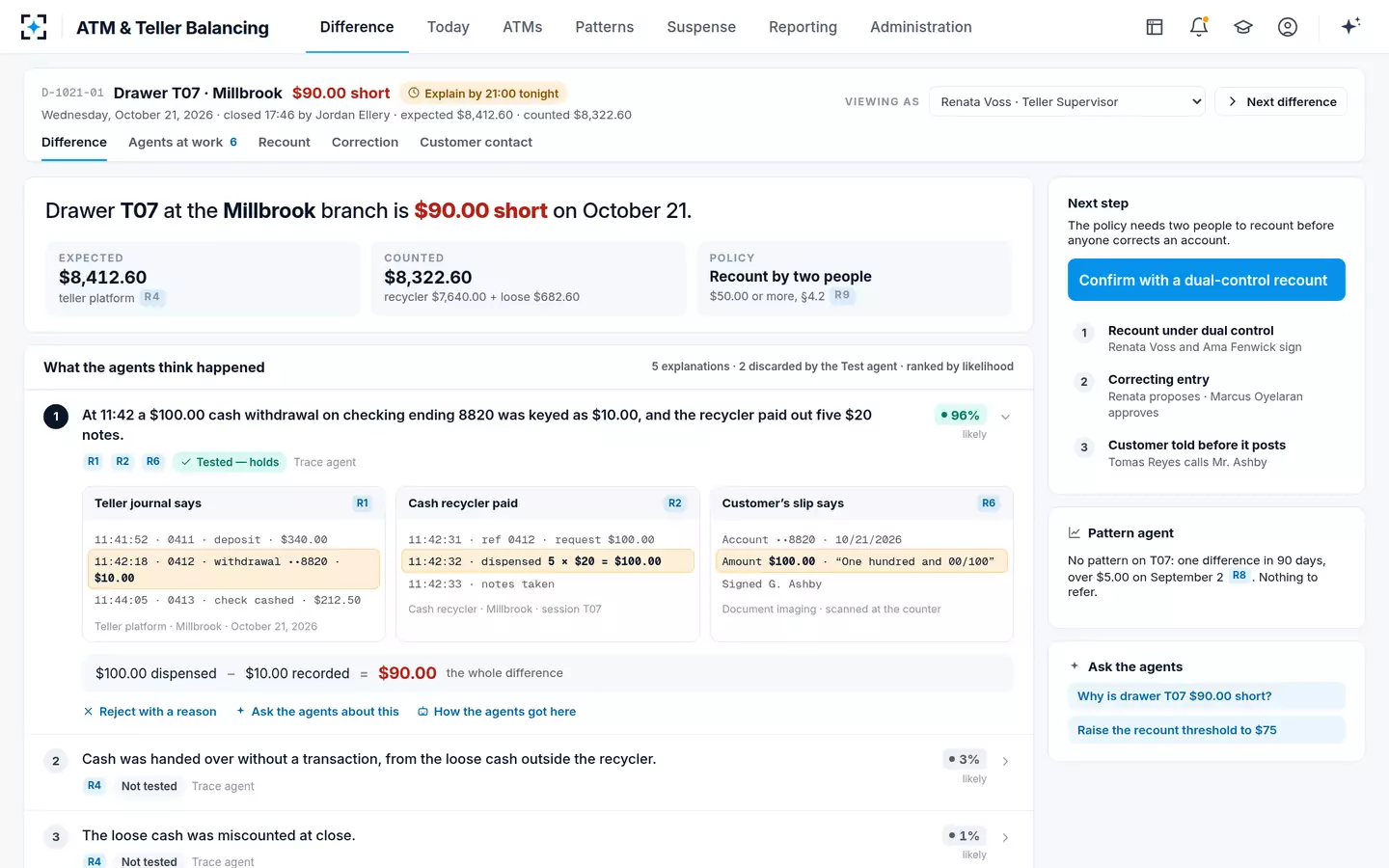Select the Reporting tab
The height and width of the screenshot is (868, 1389).
coord(803,27)
